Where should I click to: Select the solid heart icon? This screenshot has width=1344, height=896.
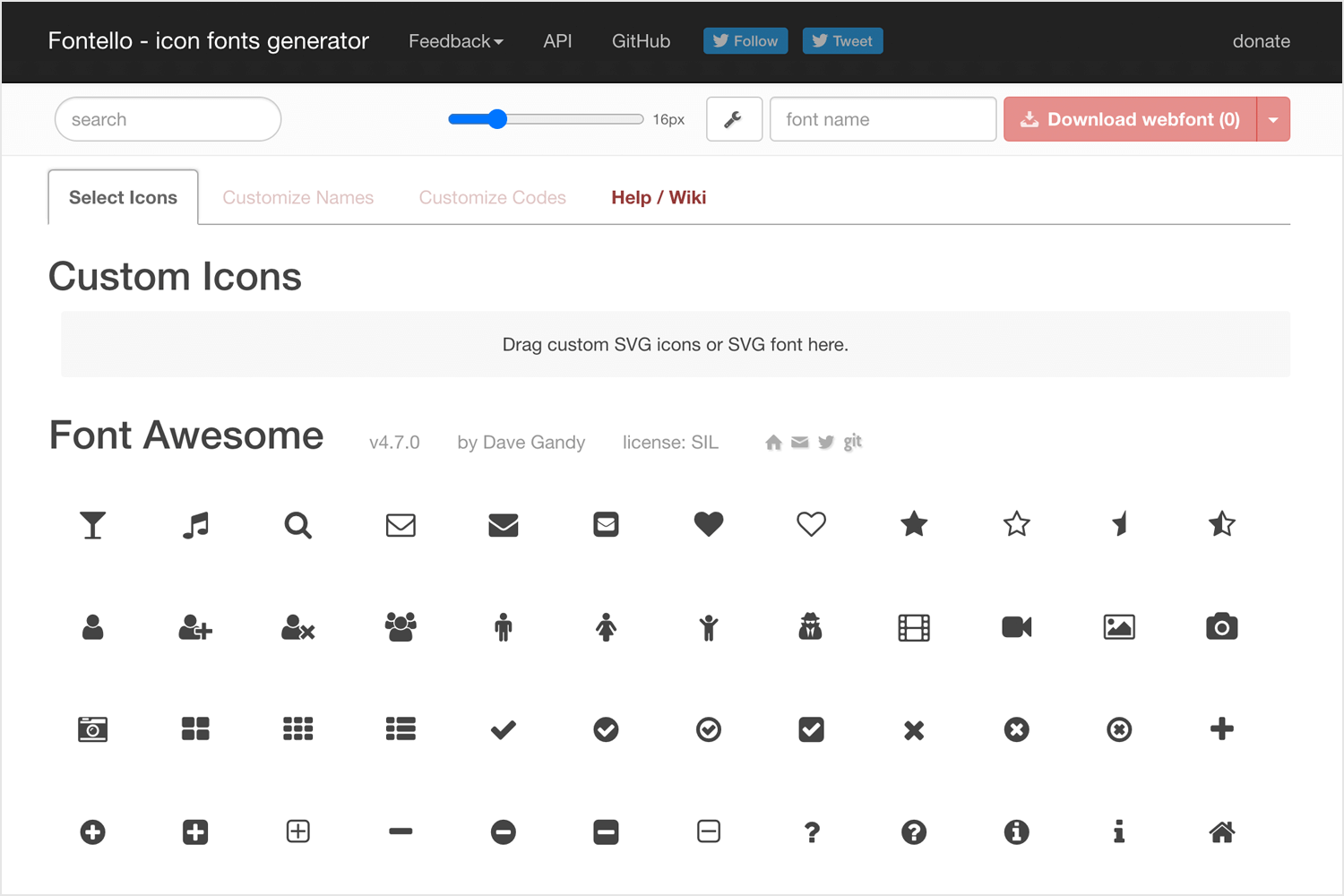click(x=709, y=524)
